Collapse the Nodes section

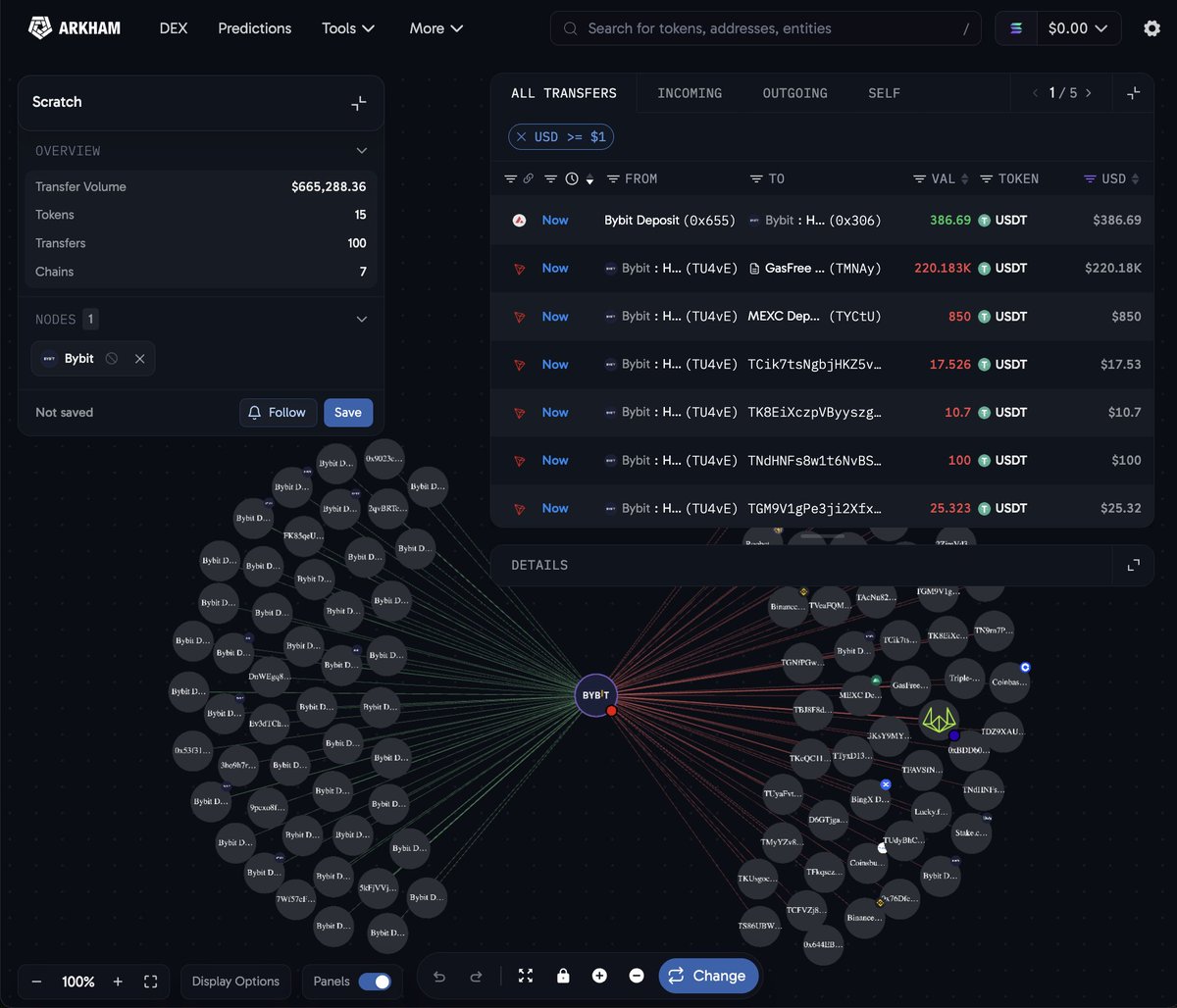click(x=362, y=319)
